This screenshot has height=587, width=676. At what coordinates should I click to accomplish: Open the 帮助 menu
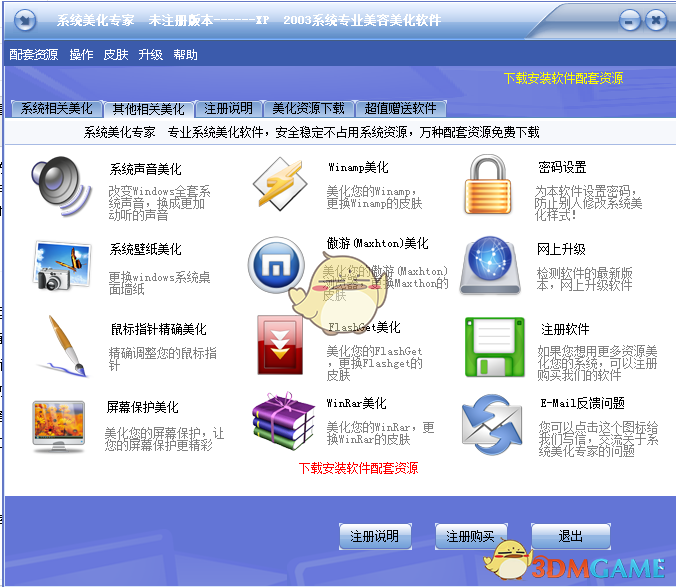pyautogui.click(x=185, y=54)
